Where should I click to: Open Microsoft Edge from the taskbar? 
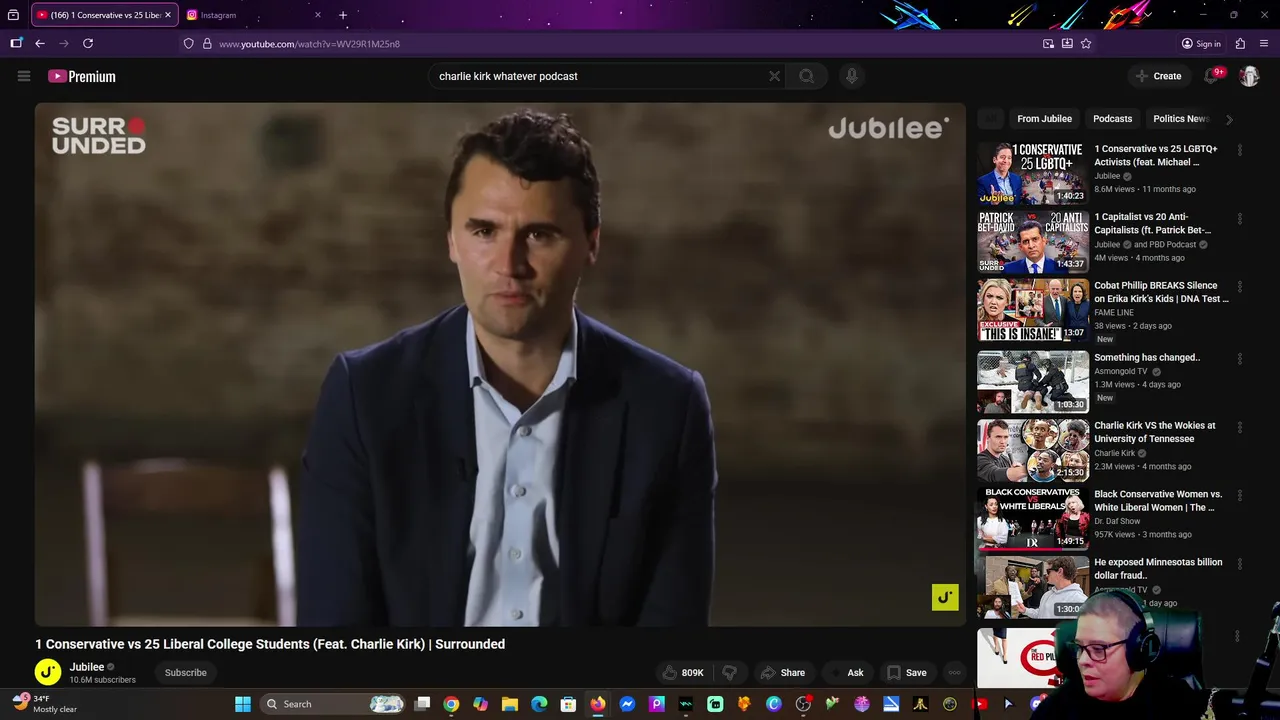[x=539, y=704]
